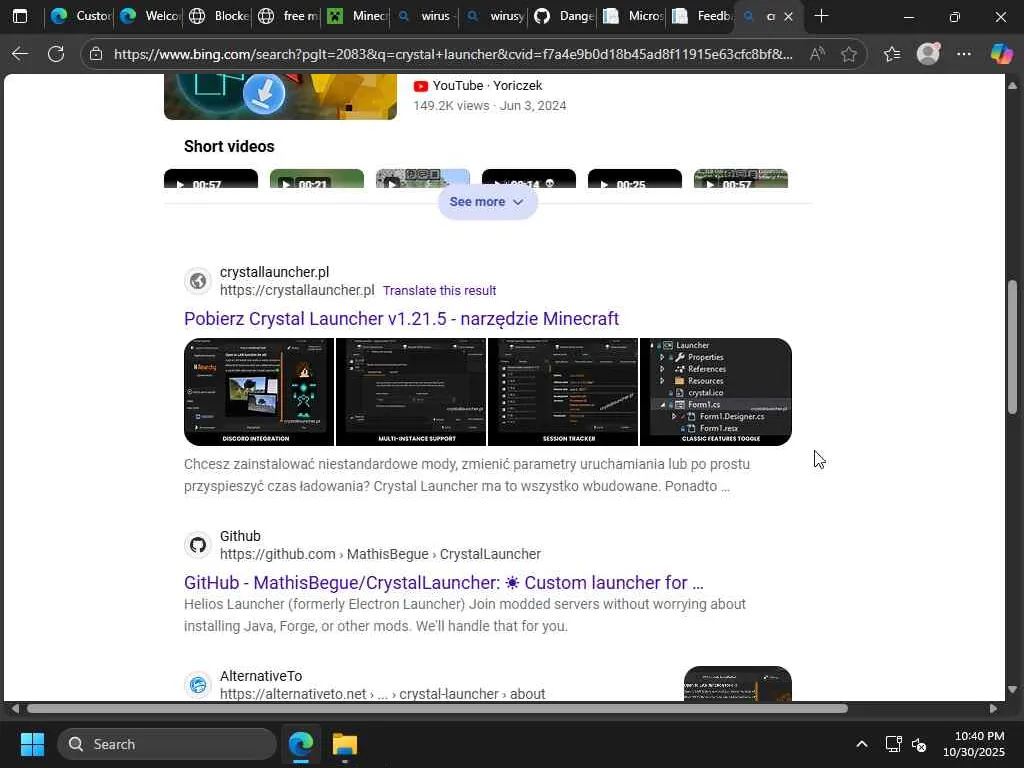Reload the page with the refresh icon
The image size is (1024, 768).
pyautogui.click(x=56, y=54)
